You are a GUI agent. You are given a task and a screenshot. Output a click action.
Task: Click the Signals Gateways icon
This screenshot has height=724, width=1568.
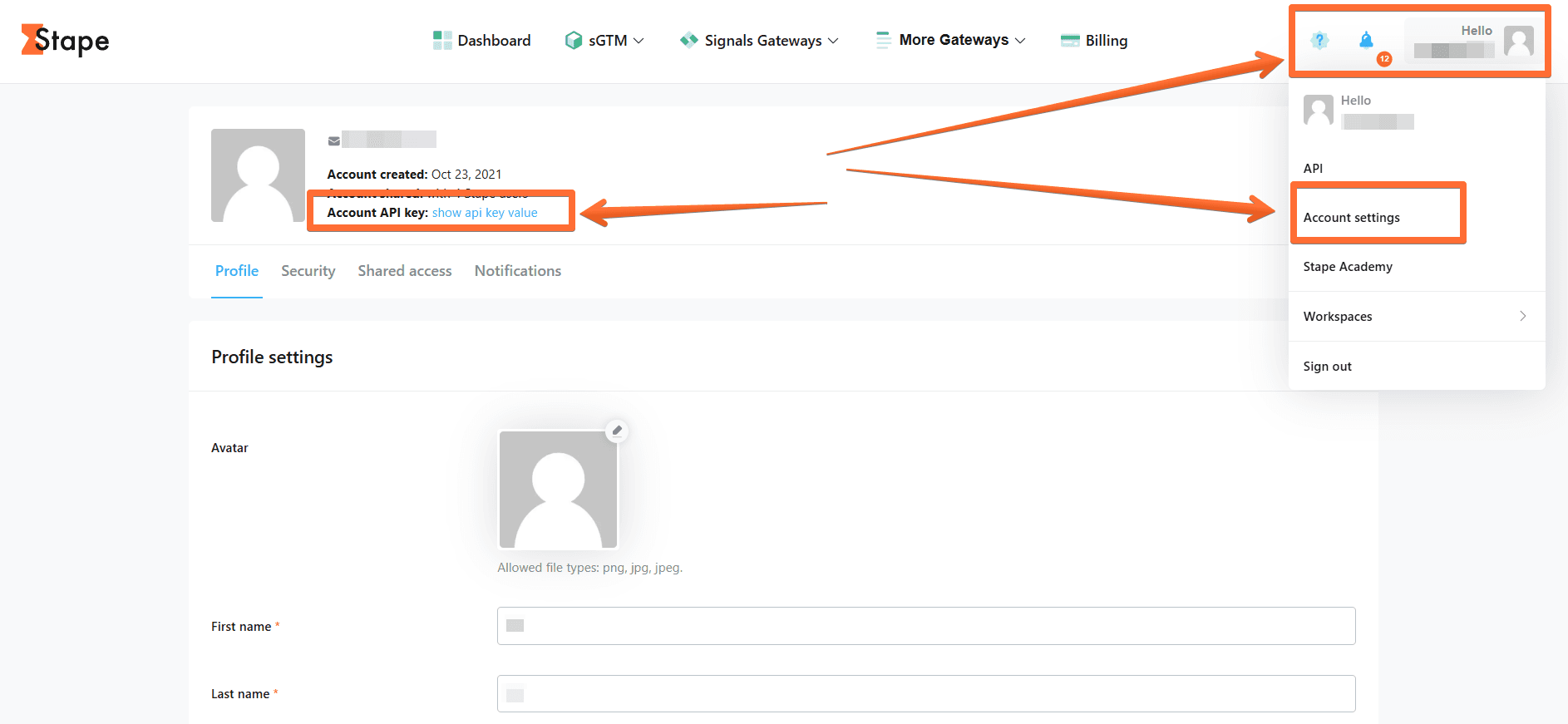[689, 40]
